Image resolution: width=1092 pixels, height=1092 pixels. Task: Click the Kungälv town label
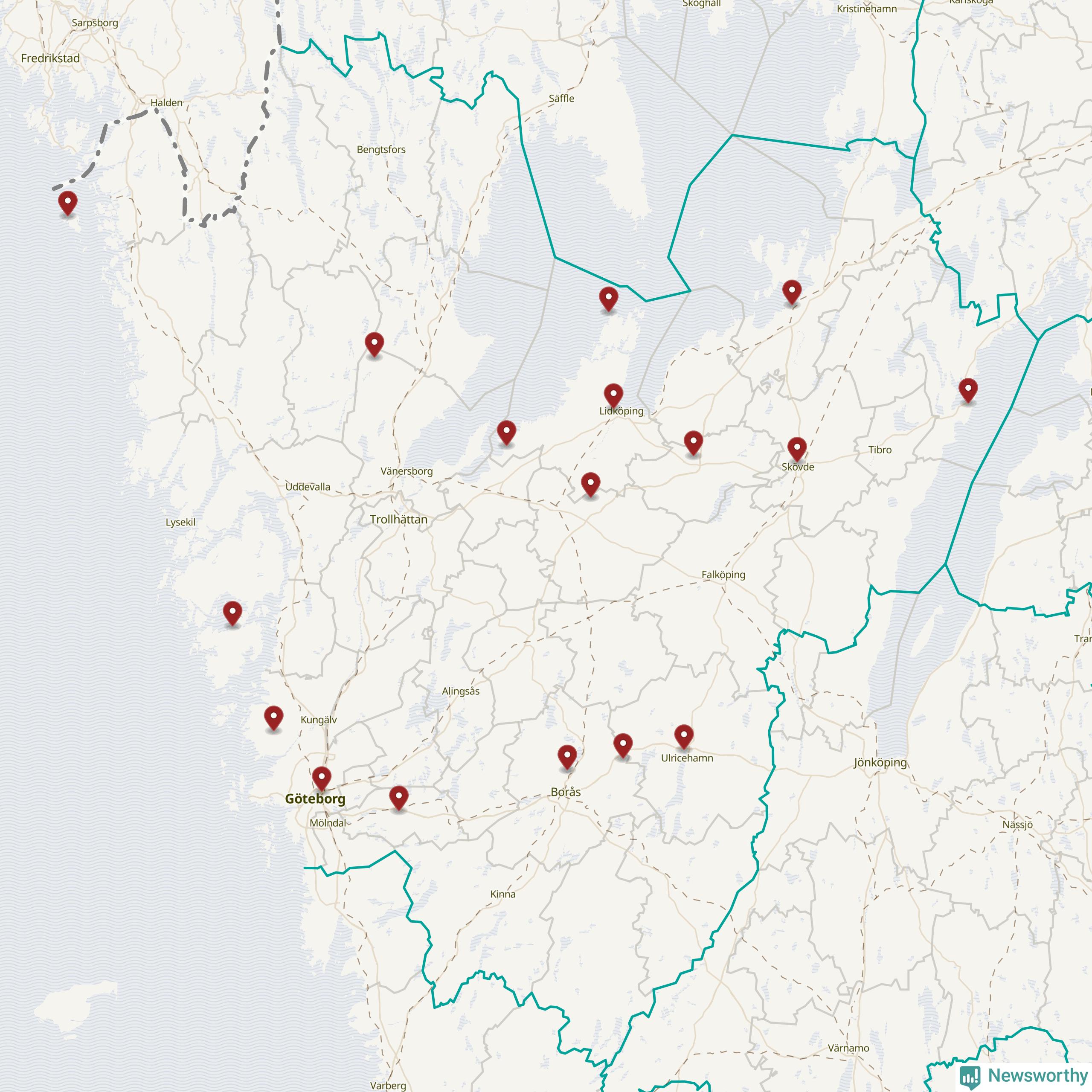tap(319, 720)
